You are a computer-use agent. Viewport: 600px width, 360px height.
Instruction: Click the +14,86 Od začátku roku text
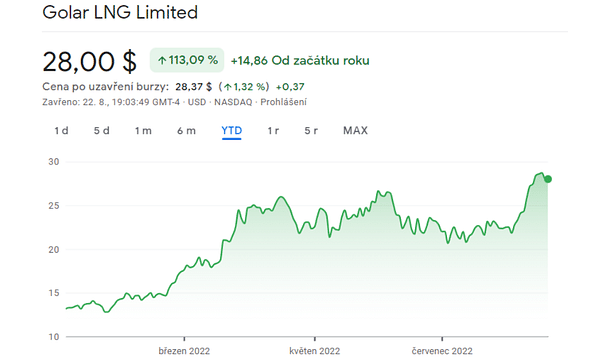300,60
